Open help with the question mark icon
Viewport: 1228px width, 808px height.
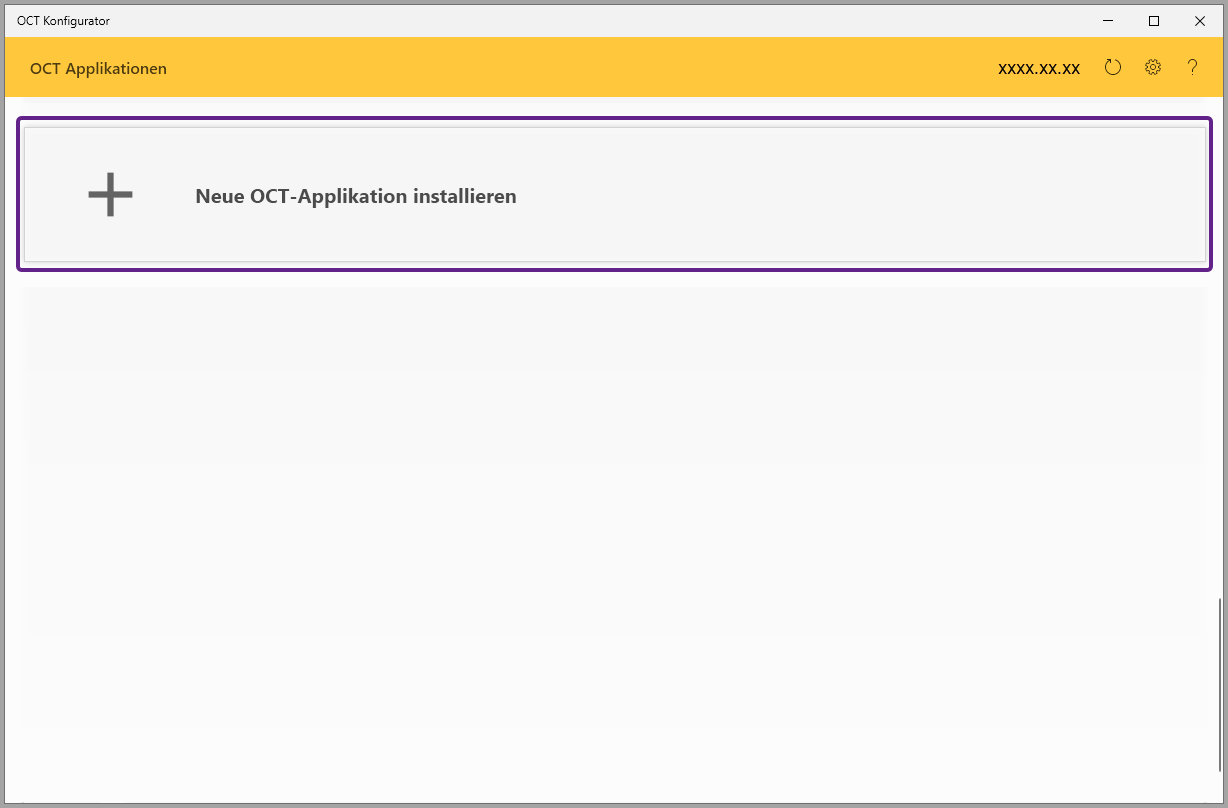point(1192,68)
